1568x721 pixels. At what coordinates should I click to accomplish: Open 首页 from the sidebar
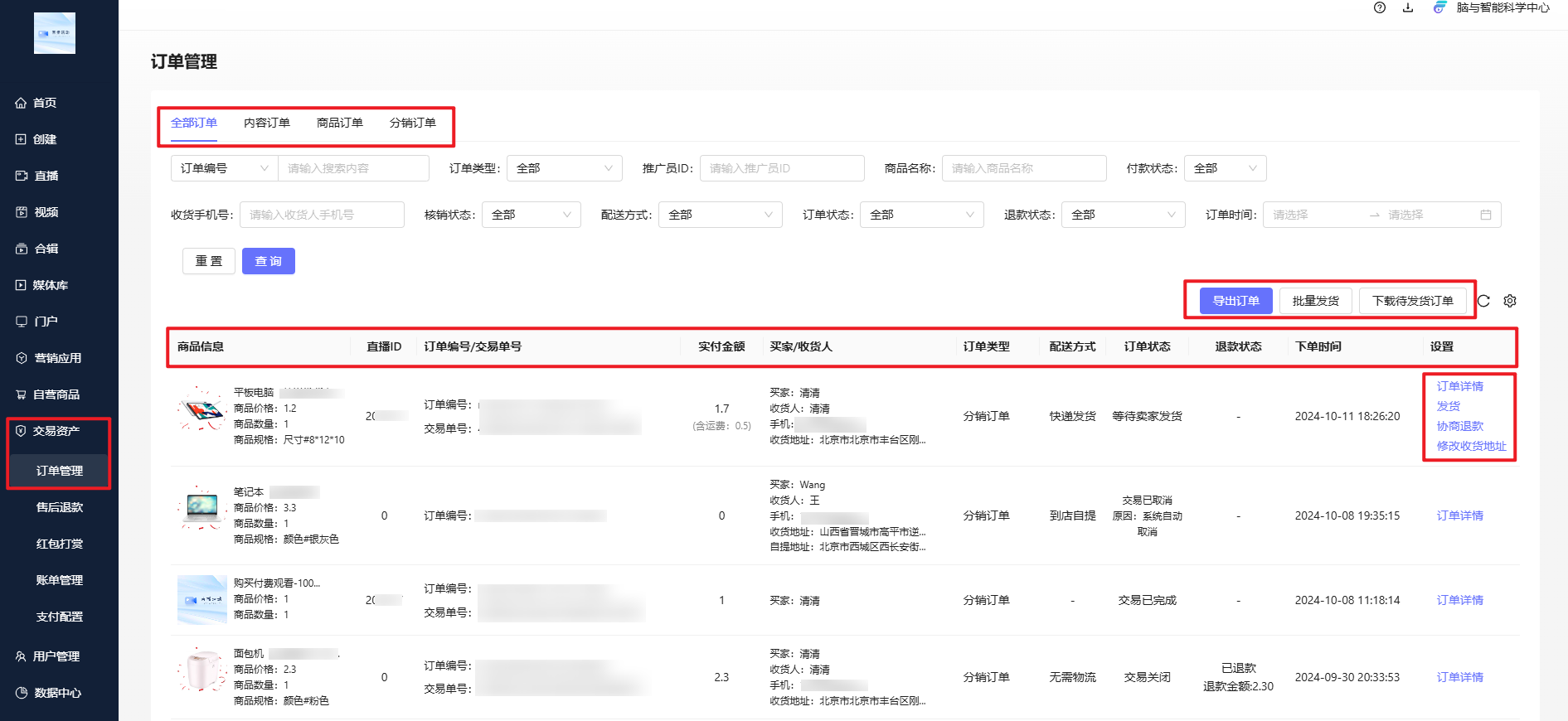[45, 103]
